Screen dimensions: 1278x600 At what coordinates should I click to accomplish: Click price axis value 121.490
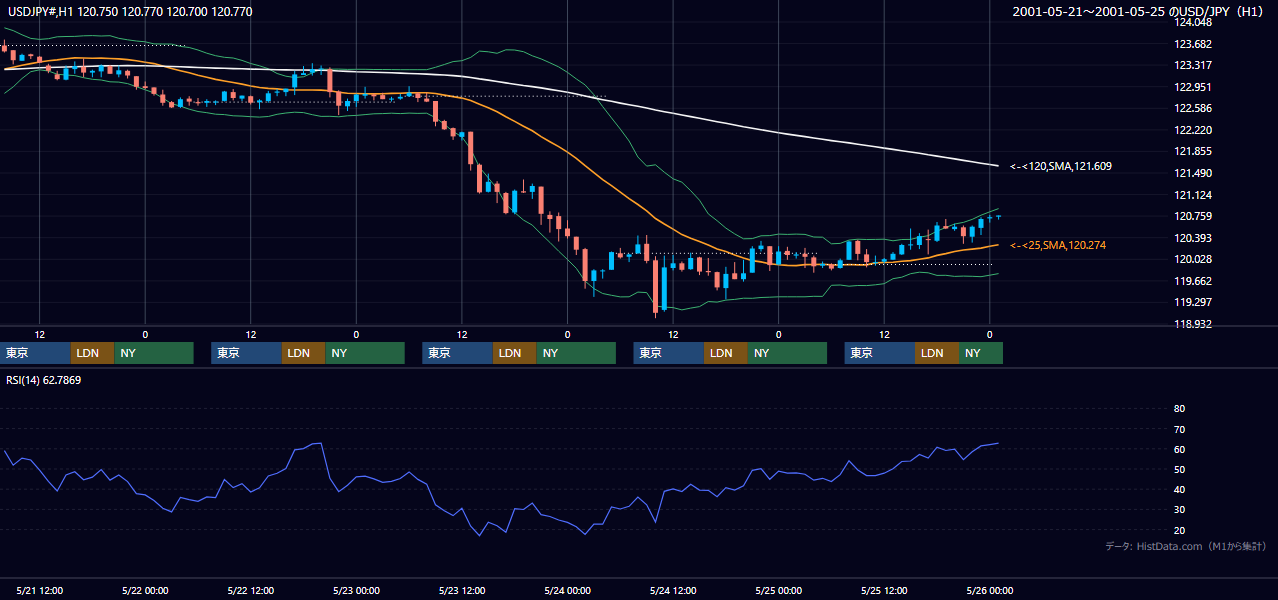tap(1193, 173)
